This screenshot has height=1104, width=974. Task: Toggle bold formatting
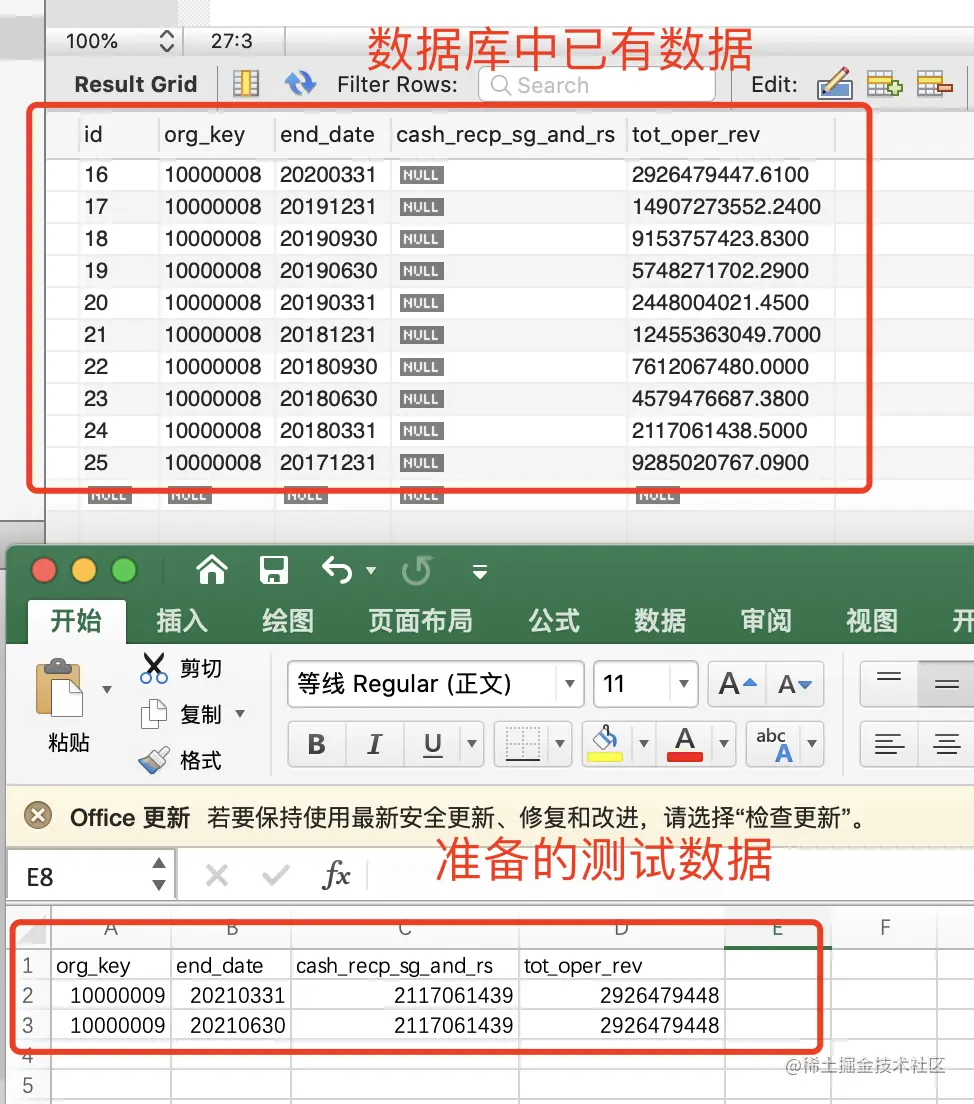coord(317,744)
